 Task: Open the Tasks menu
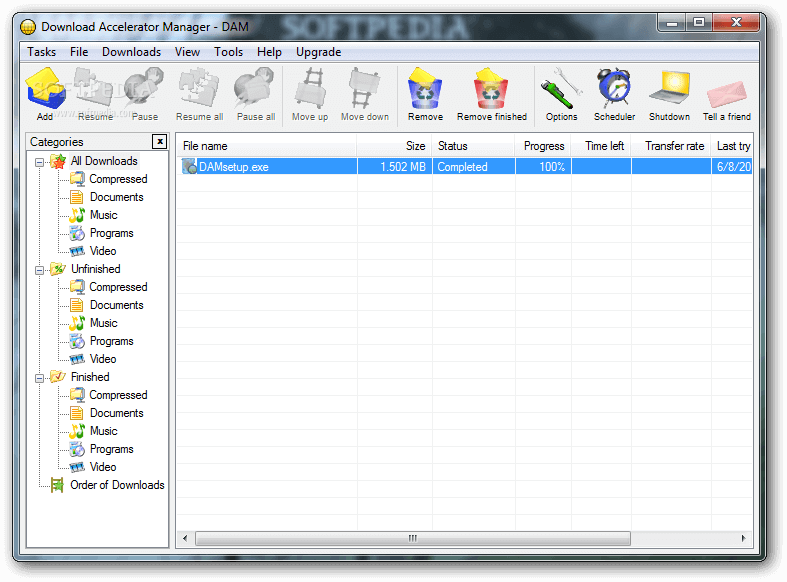41,52
